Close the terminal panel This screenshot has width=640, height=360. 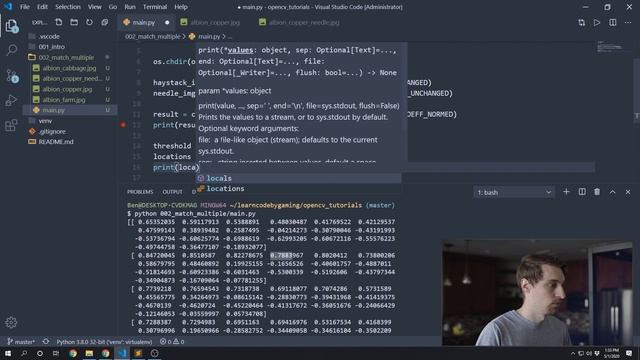[x=628, y=192]
